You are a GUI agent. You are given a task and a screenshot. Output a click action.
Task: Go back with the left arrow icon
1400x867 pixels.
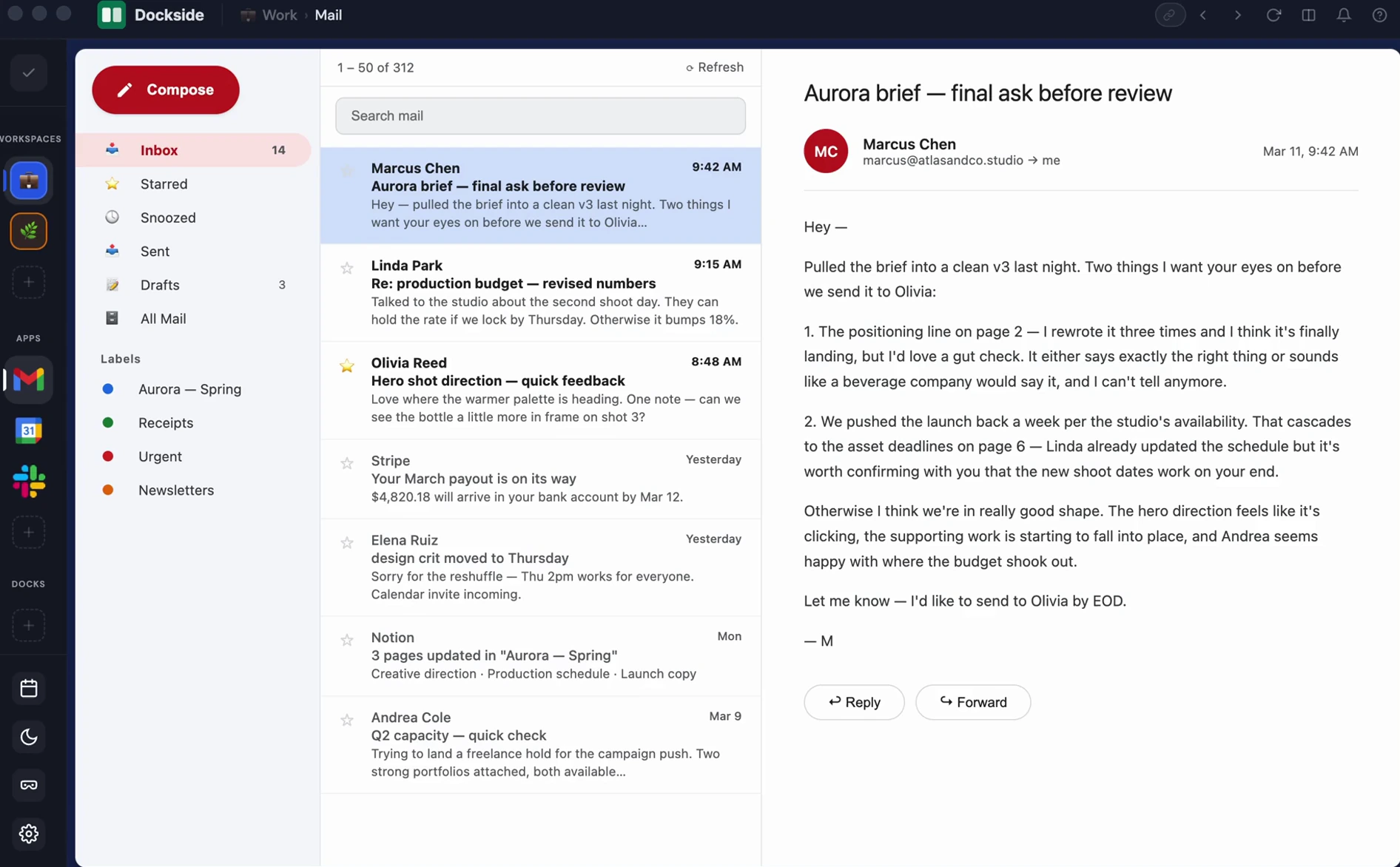point(1203,15)
